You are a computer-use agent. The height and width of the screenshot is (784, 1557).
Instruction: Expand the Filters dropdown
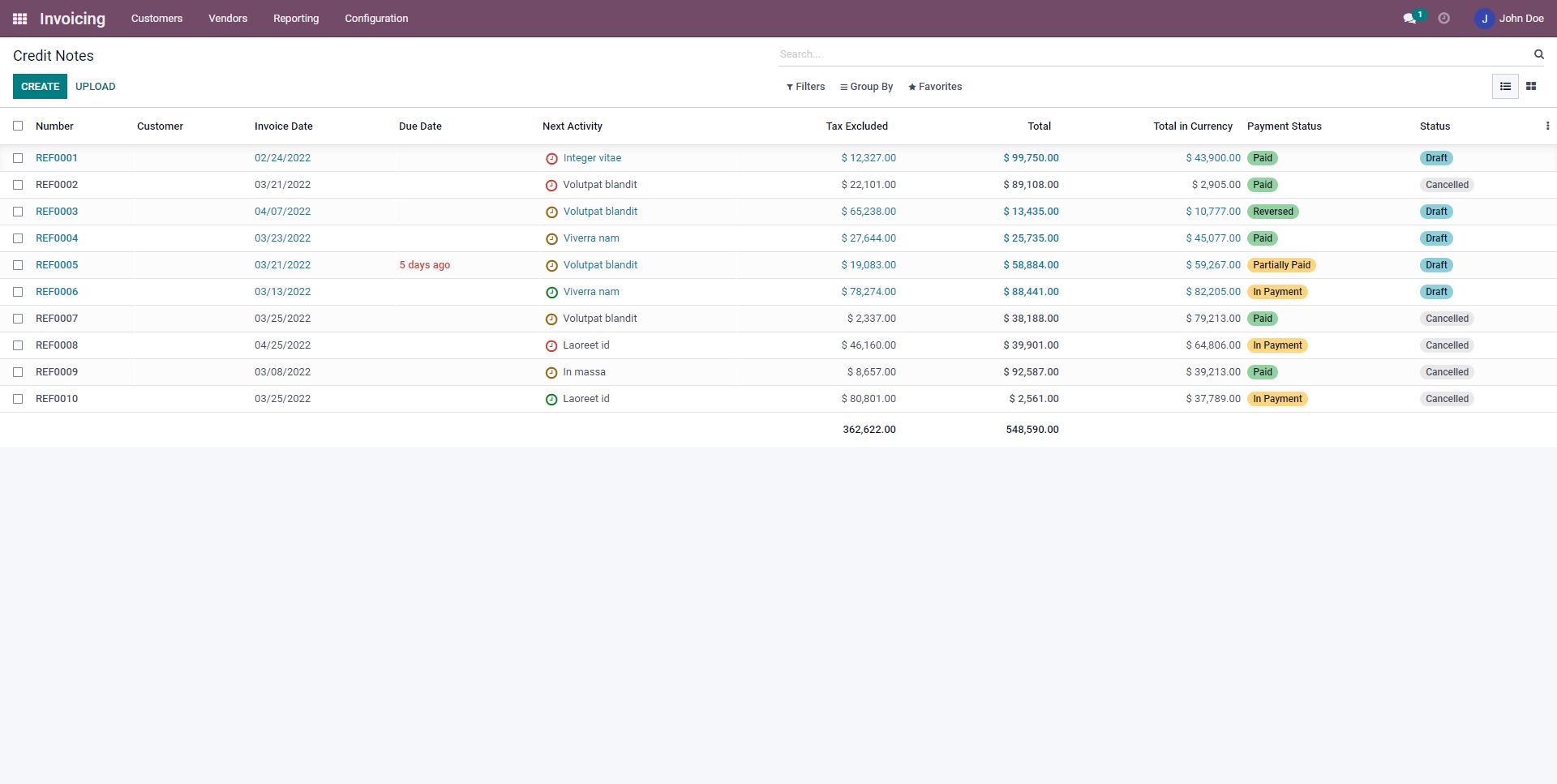[x=805, y=87]
